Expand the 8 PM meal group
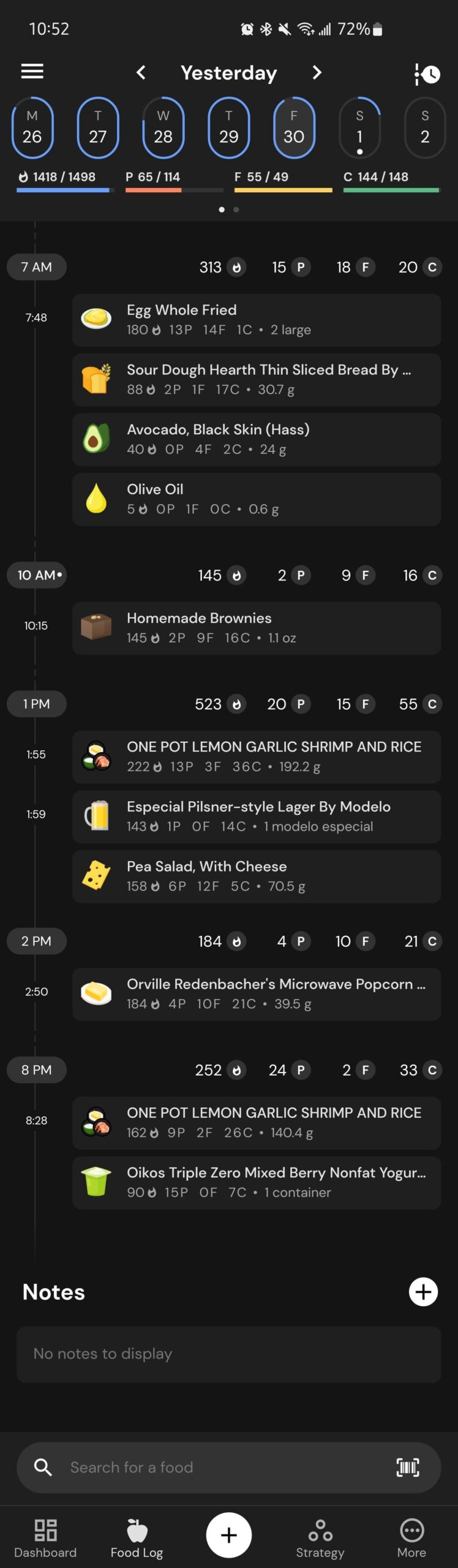This screenshot has height=1568, width=458. [x=37, y=1070]
